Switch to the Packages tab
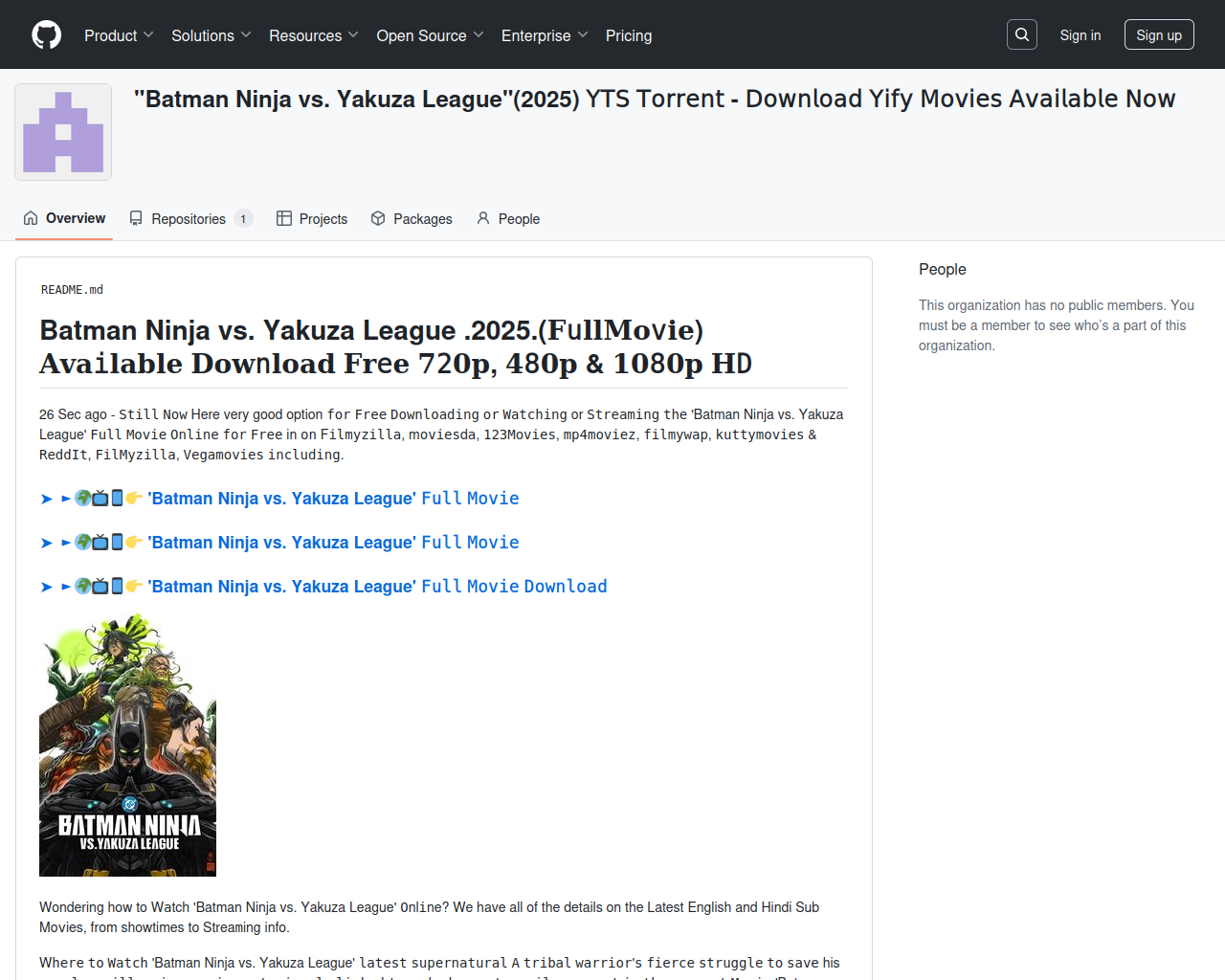The width and height of the screenshot is (1225, 980). click(412, 218)
